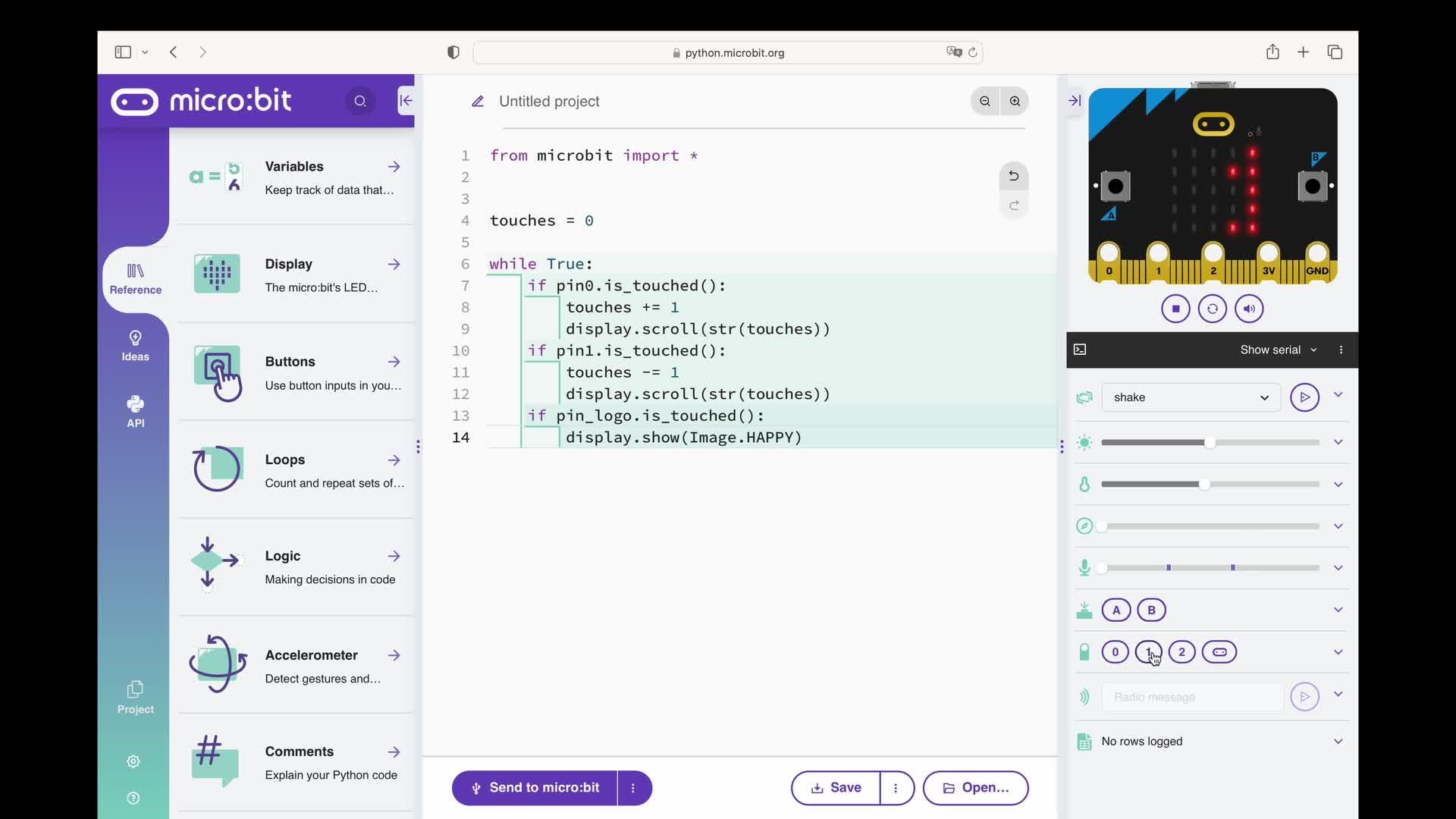
Task: Open the Ideas section in the sidebar
Action: pos(135,346)
